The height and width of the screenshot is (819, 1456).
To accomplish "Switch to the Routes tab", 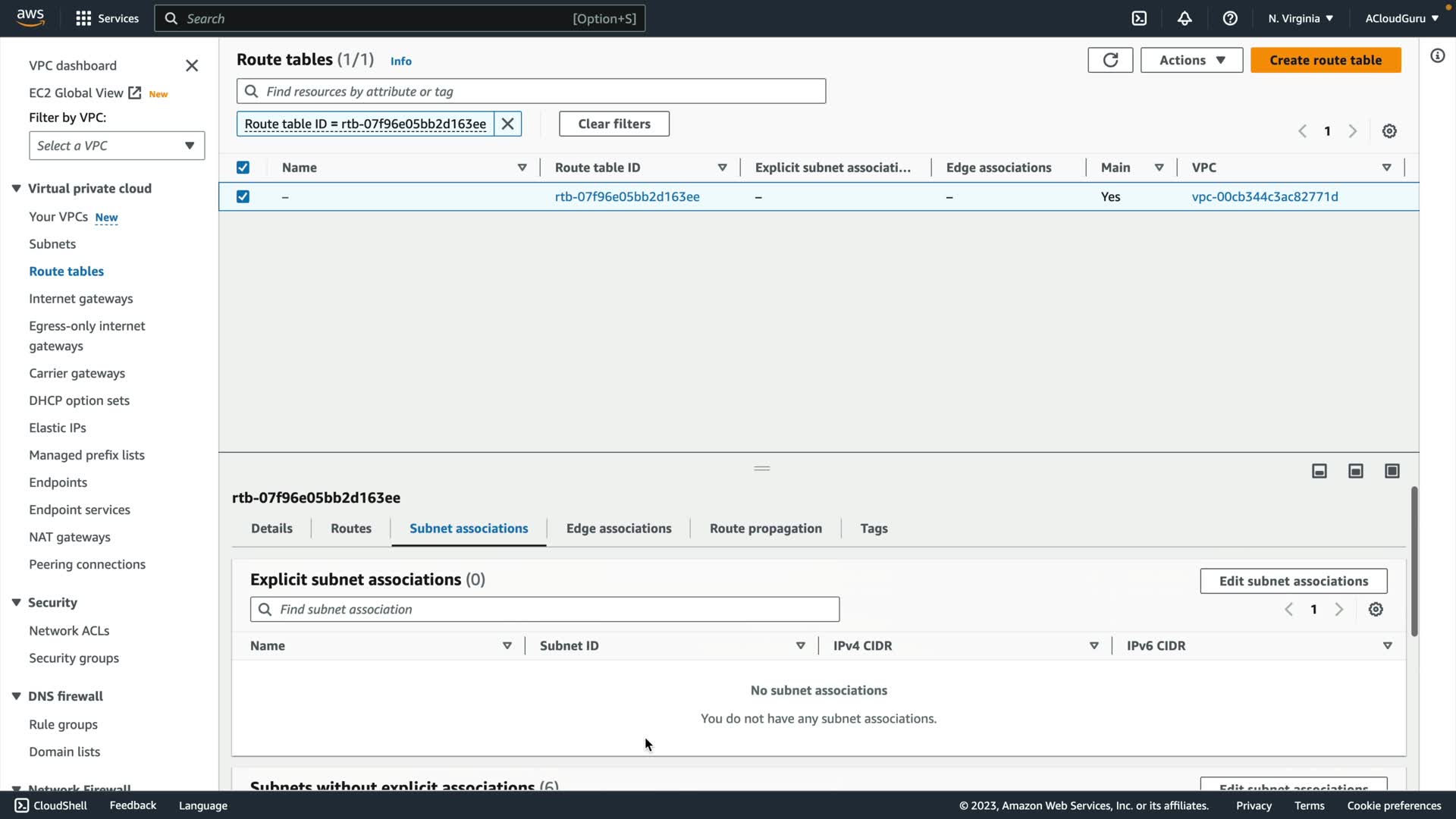I will point(351,529).
